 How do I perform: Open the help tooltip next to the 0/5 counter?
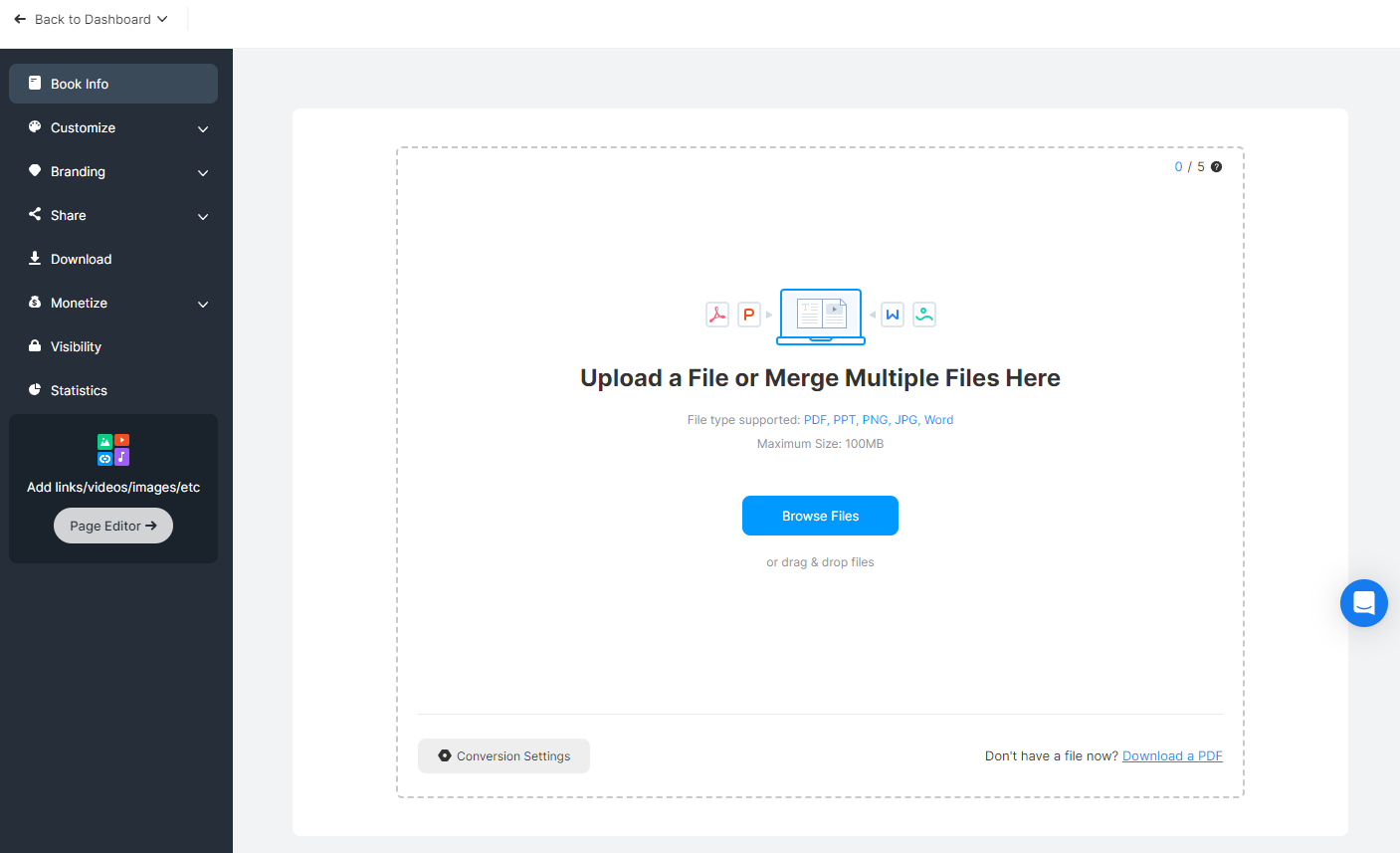1216,166
